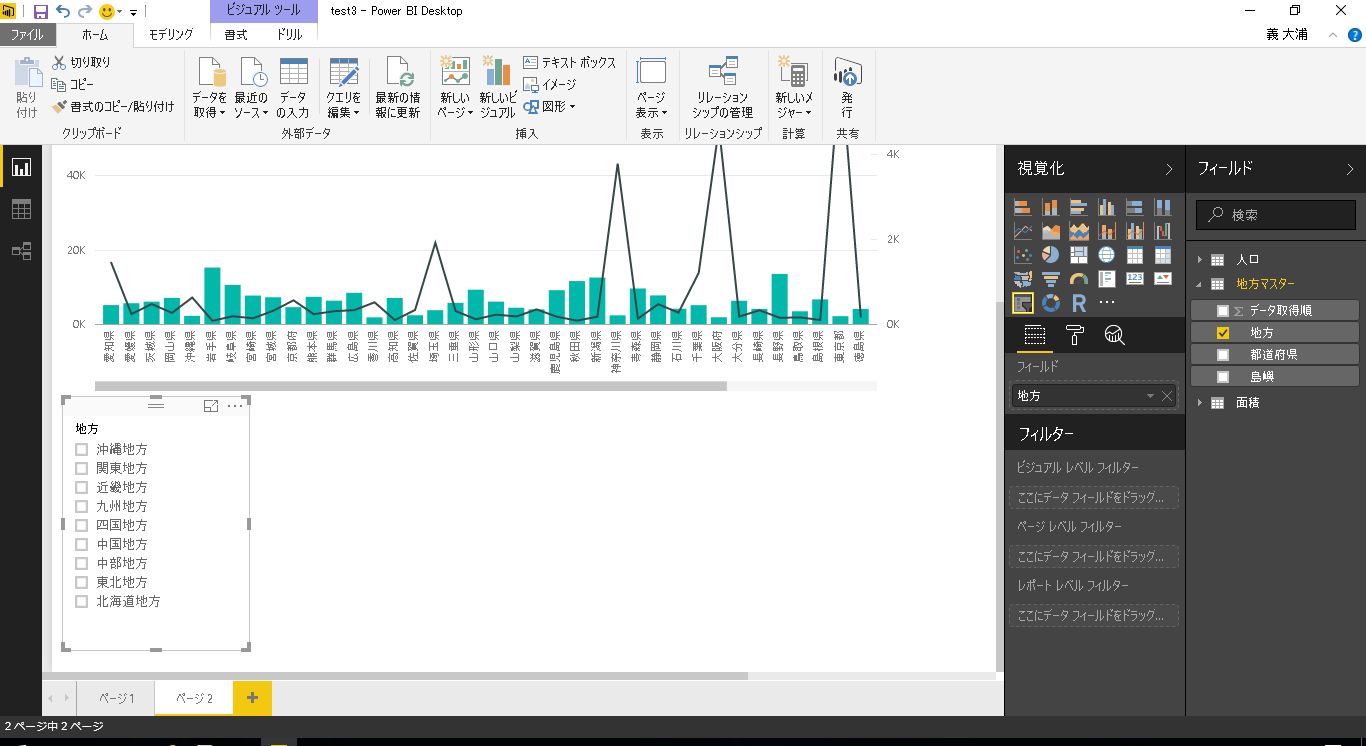The width and height of the screenshot is (1366, 746).
Task: Open the ファイル menu tab
Action: point(27,34)
